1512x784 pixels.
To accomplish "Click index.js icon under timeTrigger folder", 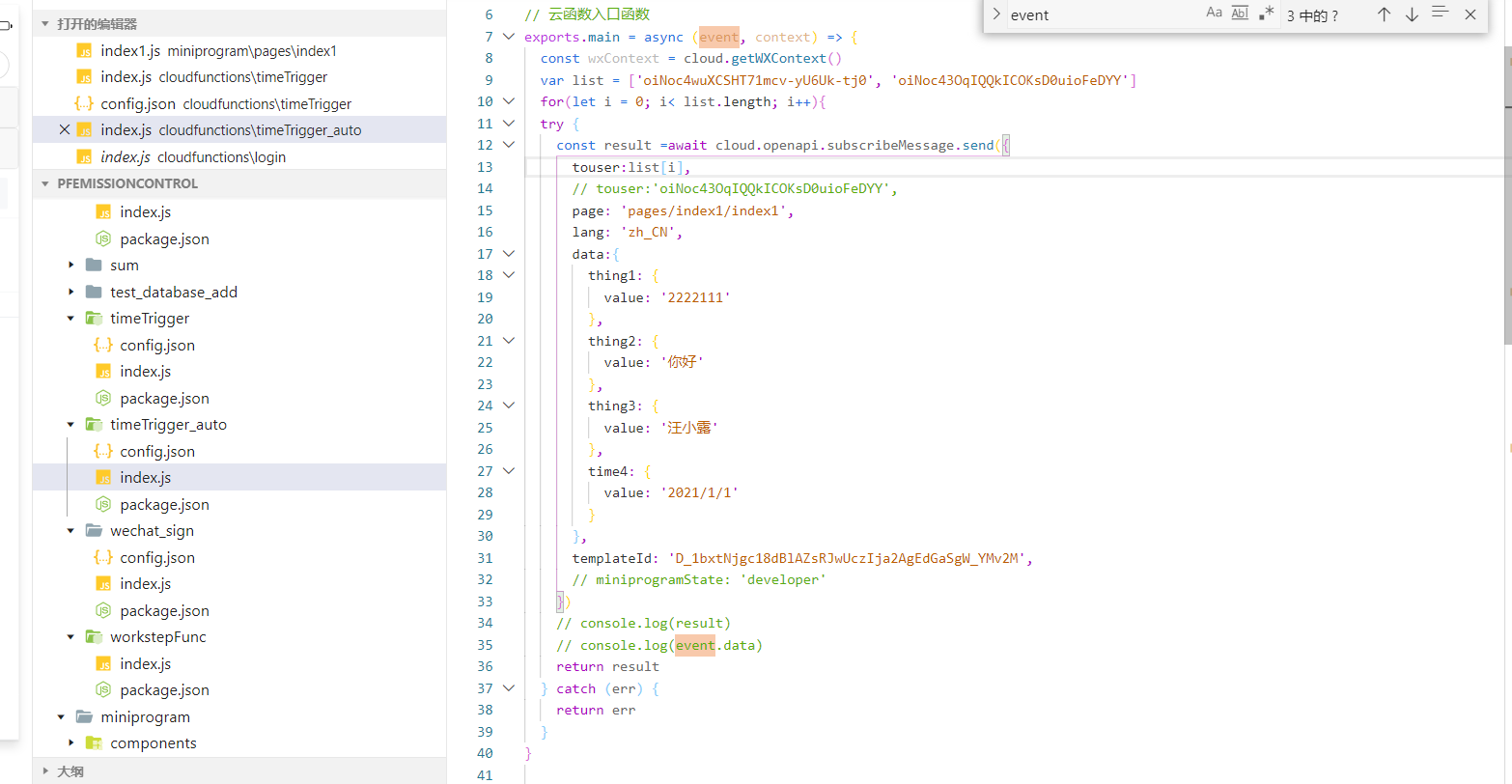I will (103, 371).
